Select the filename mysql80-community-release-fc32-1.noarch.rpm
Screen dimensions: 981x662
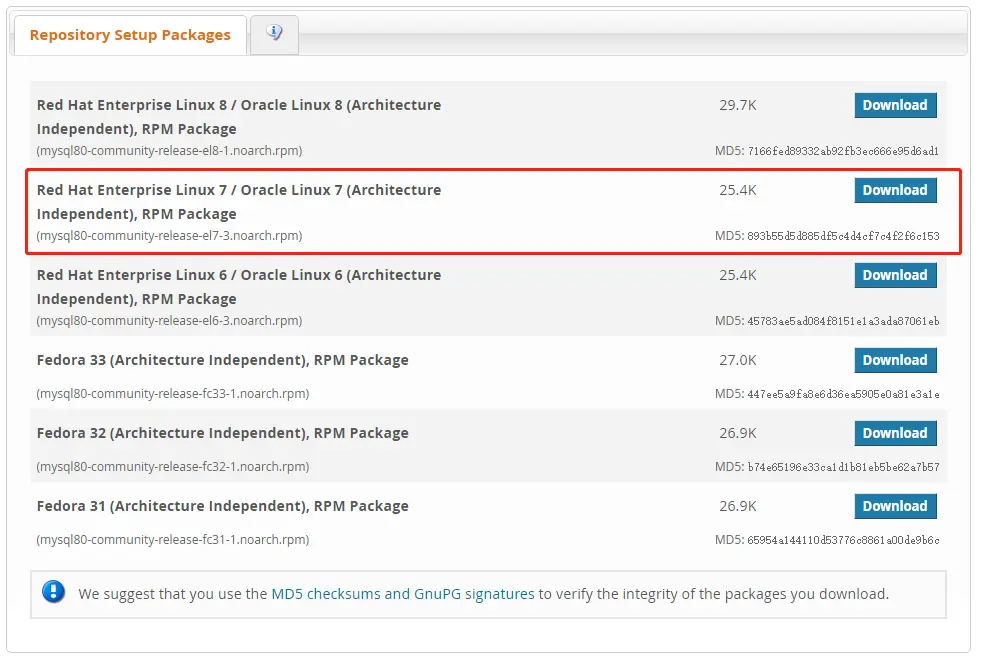(173, 467)
